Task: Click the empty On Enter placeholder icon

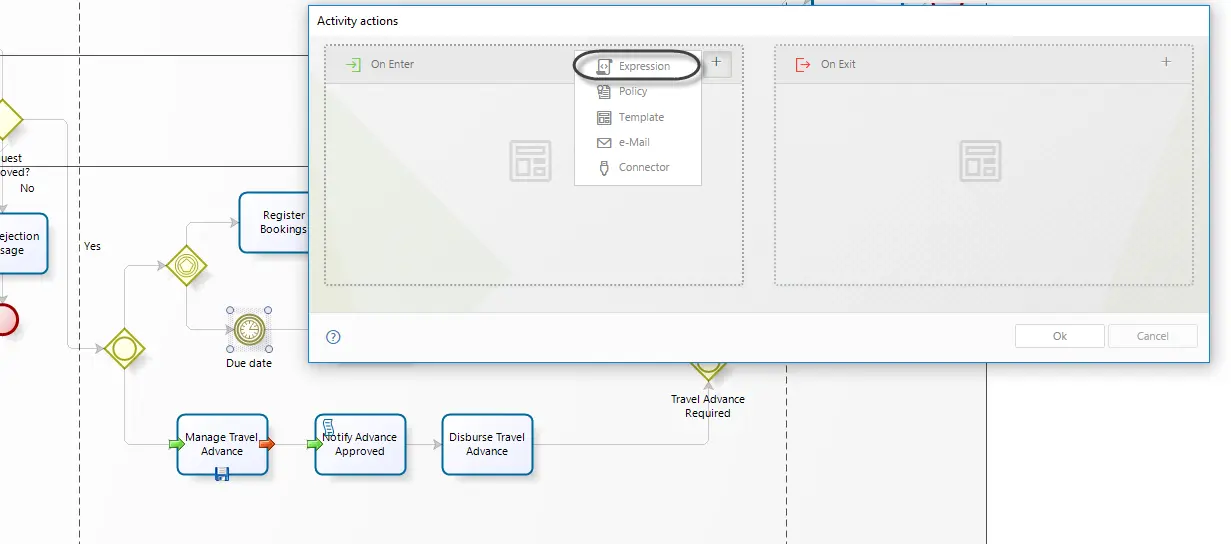Action: pos(530,161)
